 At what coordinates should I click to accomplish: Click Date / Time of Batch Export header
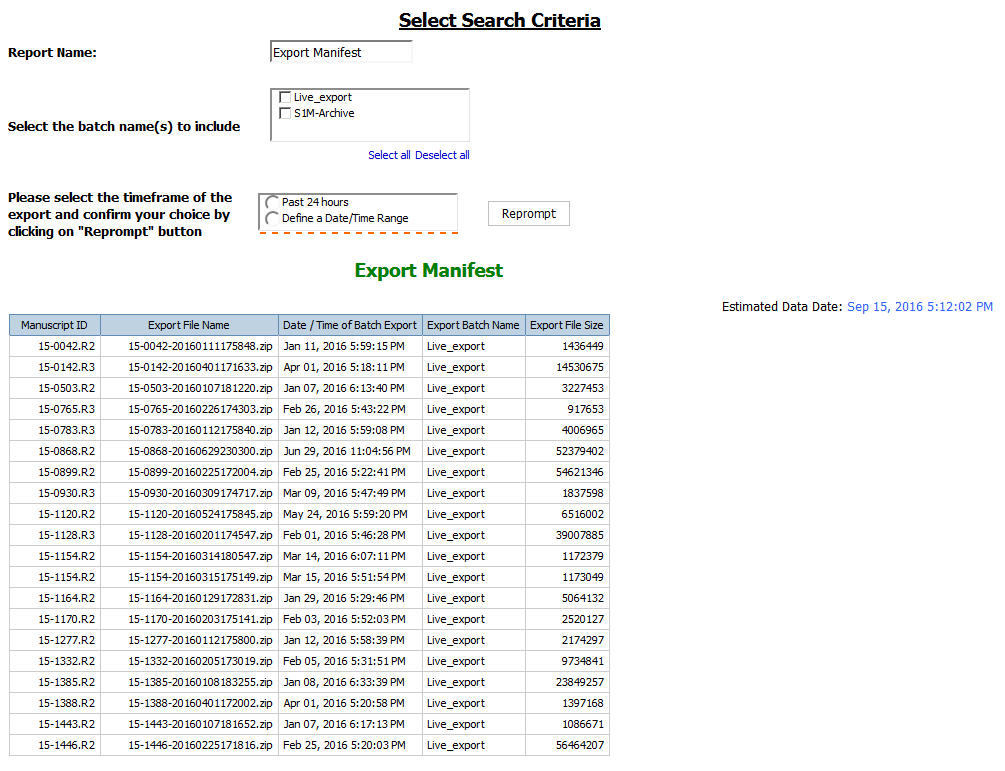(350, 325)
